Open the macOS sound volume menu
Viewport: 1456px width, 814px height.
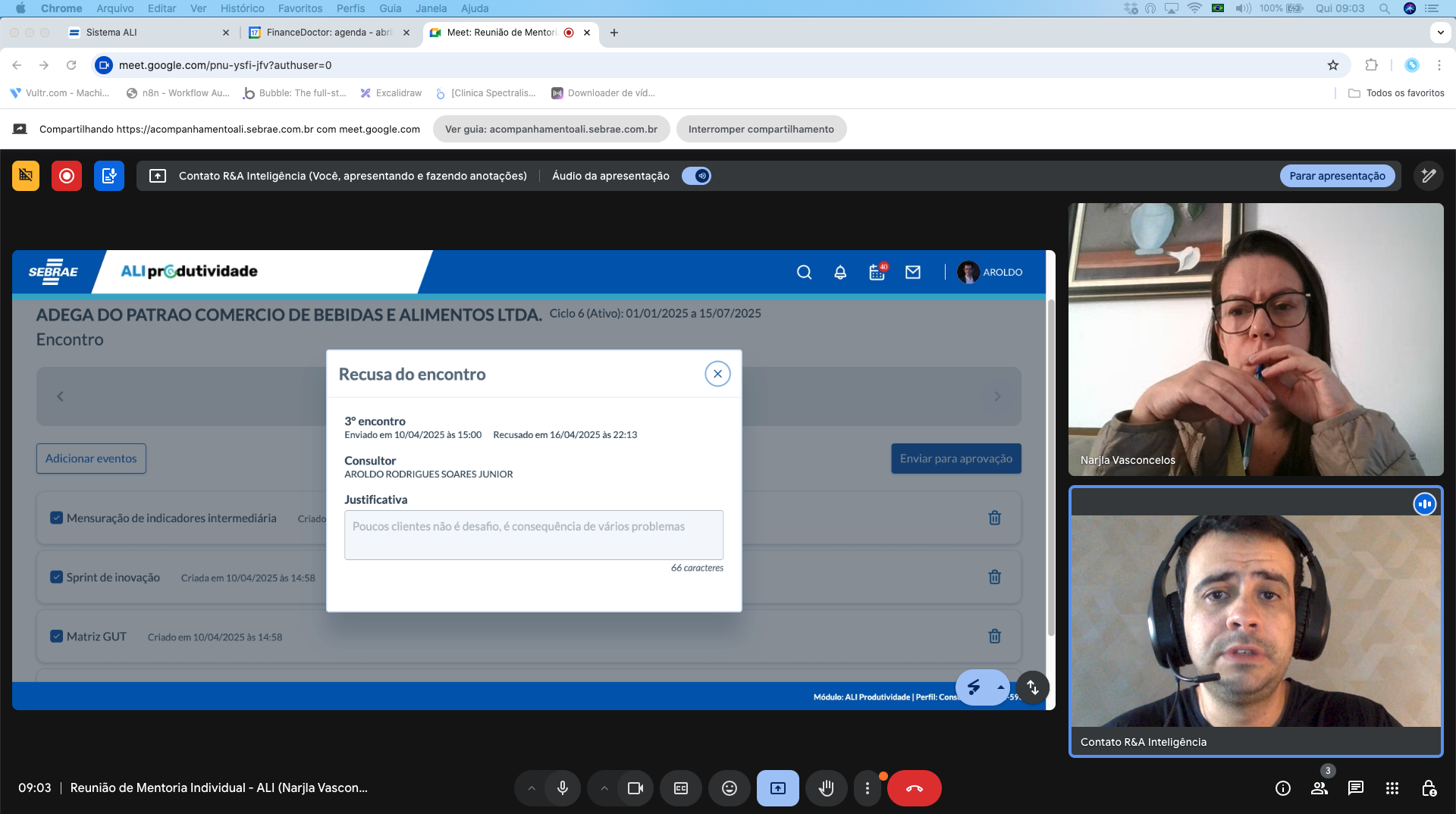1243,8
